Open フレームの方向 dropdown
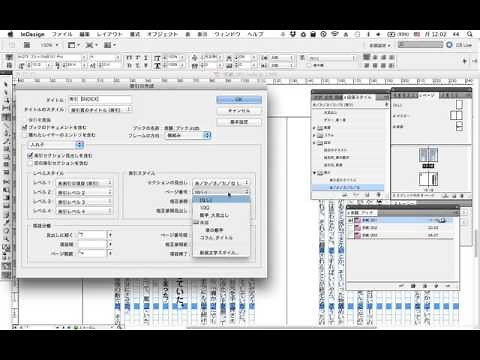 tap(188, 135)
